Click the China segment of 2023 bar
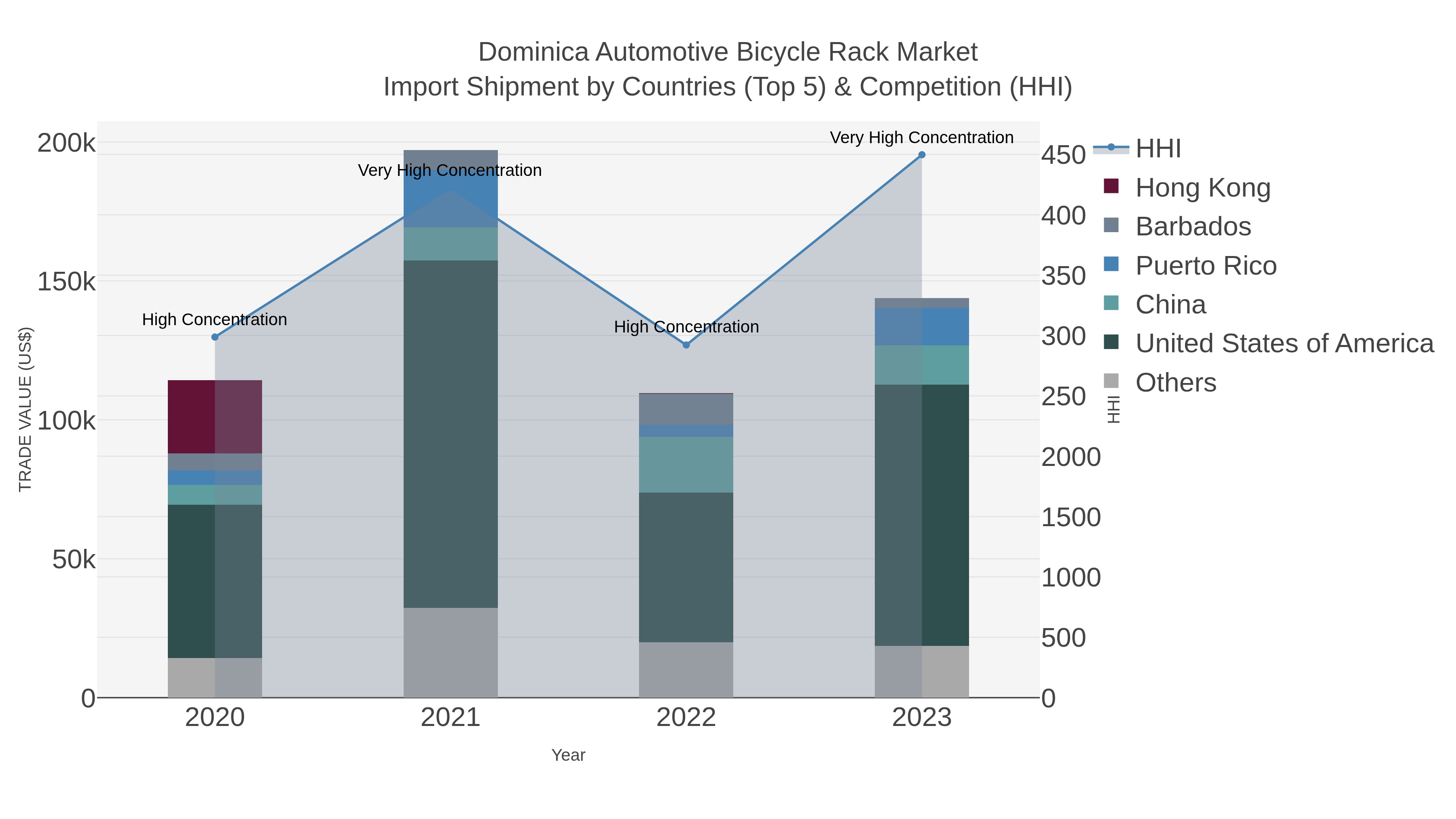 922,365
